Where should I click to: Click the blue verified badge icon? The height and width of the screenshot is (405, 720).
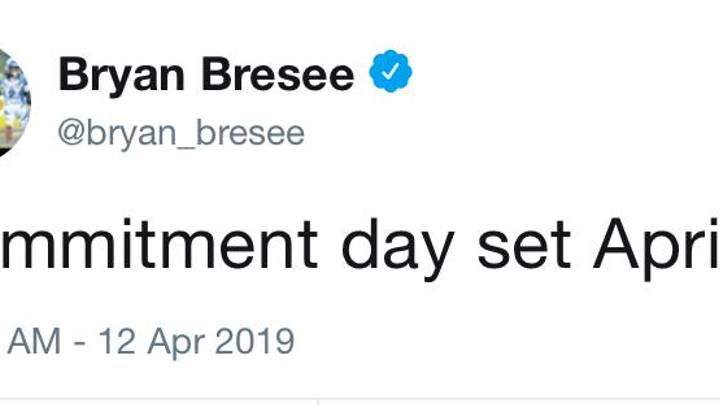tap(390, 71)
